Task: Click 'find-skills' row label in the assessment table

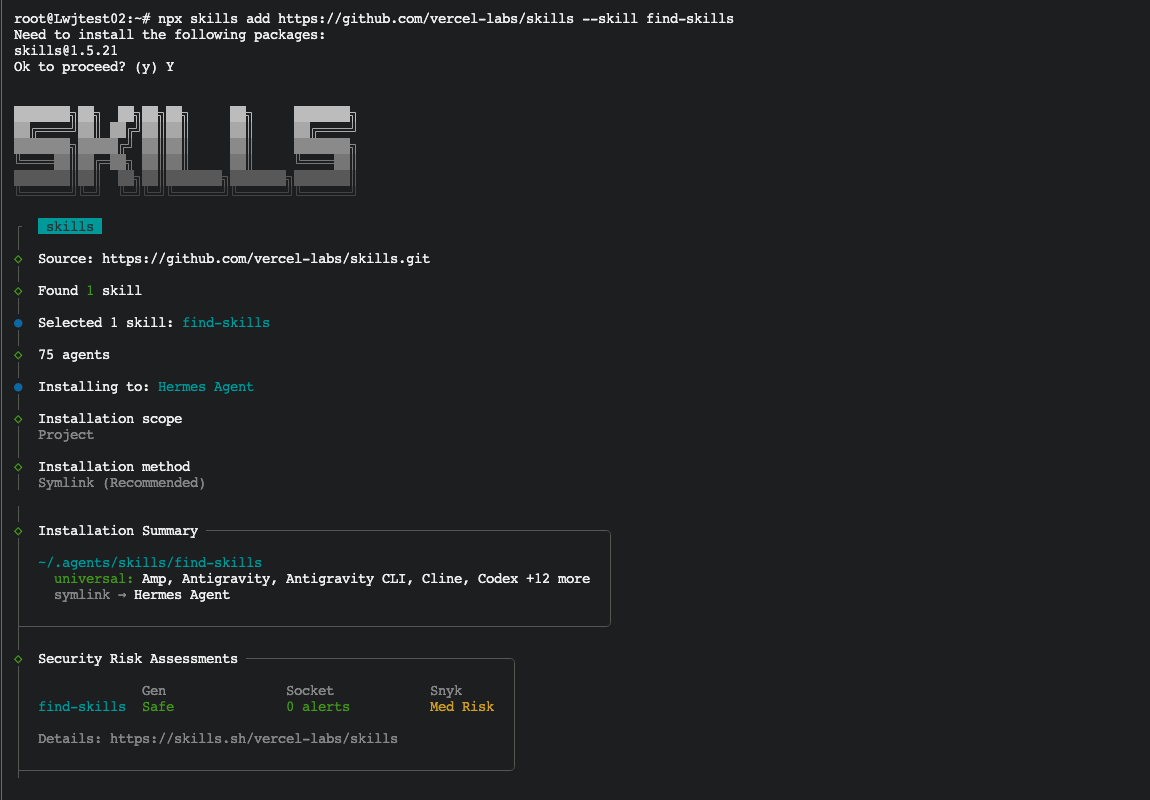Action: point(82,707)
